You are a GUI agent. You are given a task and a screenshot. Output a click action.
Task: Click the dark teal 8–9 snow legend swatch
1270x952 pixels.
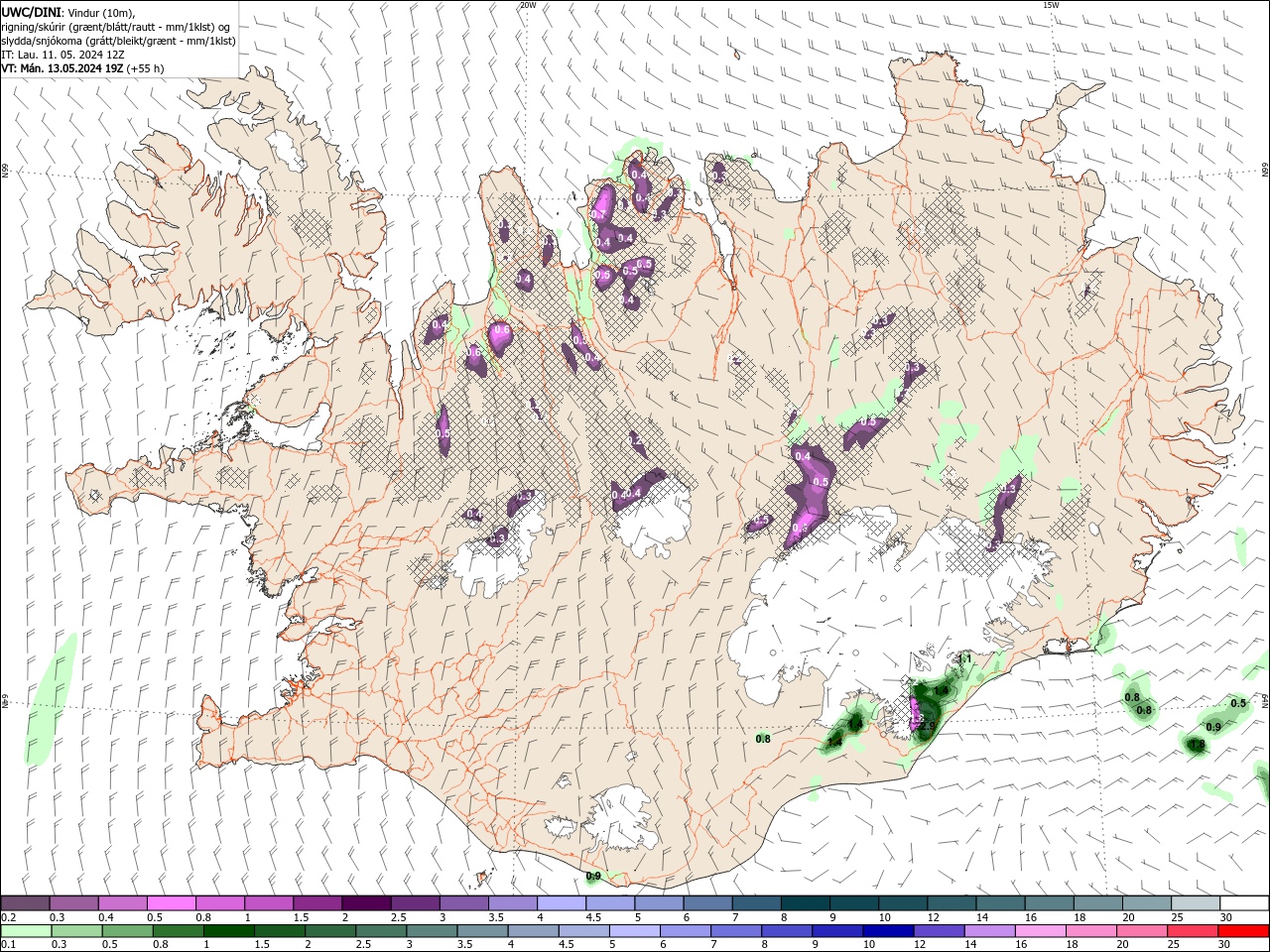pyautogui.click(x=806, y=903)
